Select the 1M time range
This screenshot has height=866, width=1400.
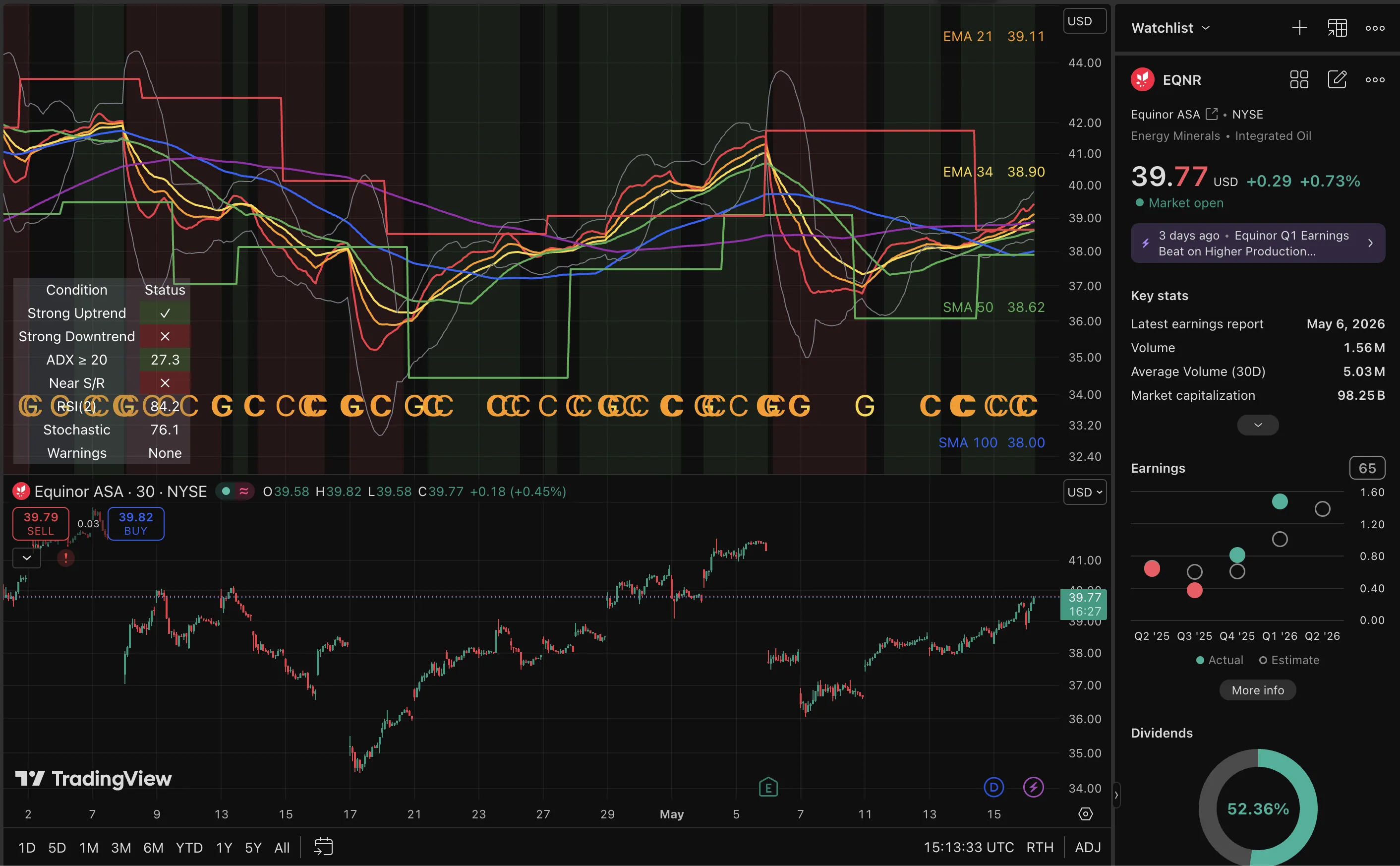click(89, 848)
